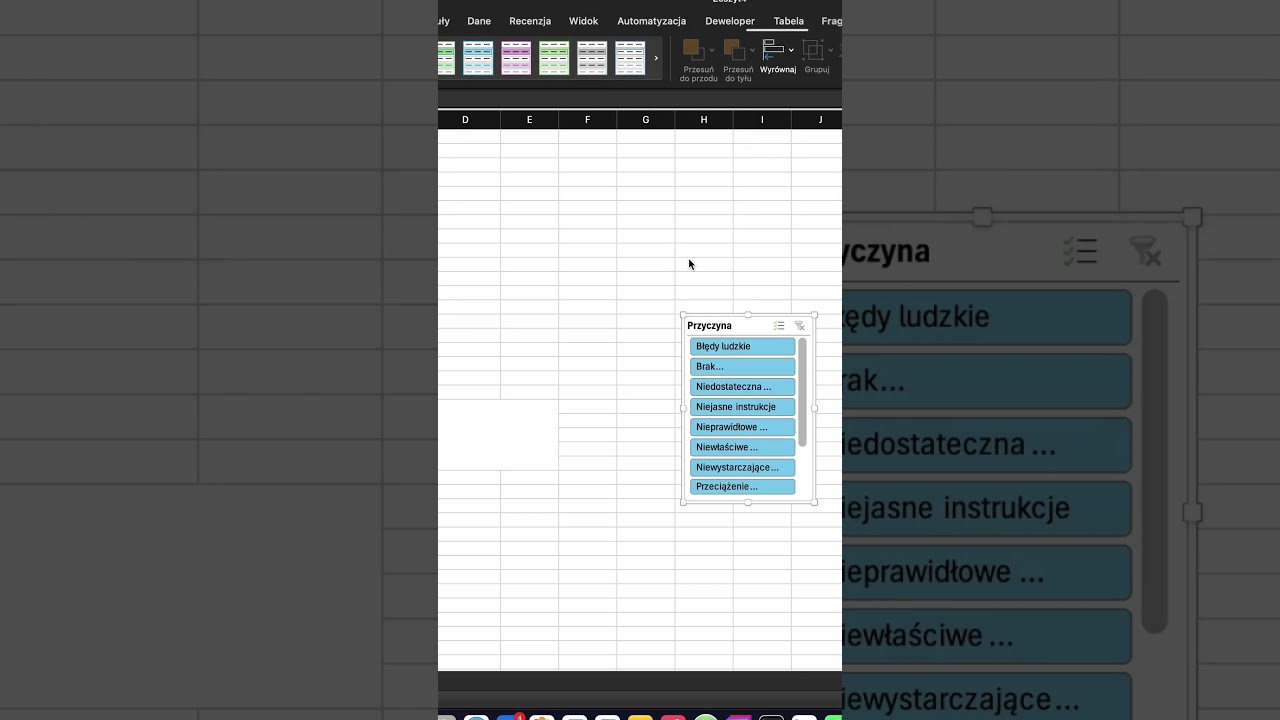Image resolution: width=1280 pixels, height=720 pixels.
Task: Click the Grupuj group icon
Action: point(812,49)
